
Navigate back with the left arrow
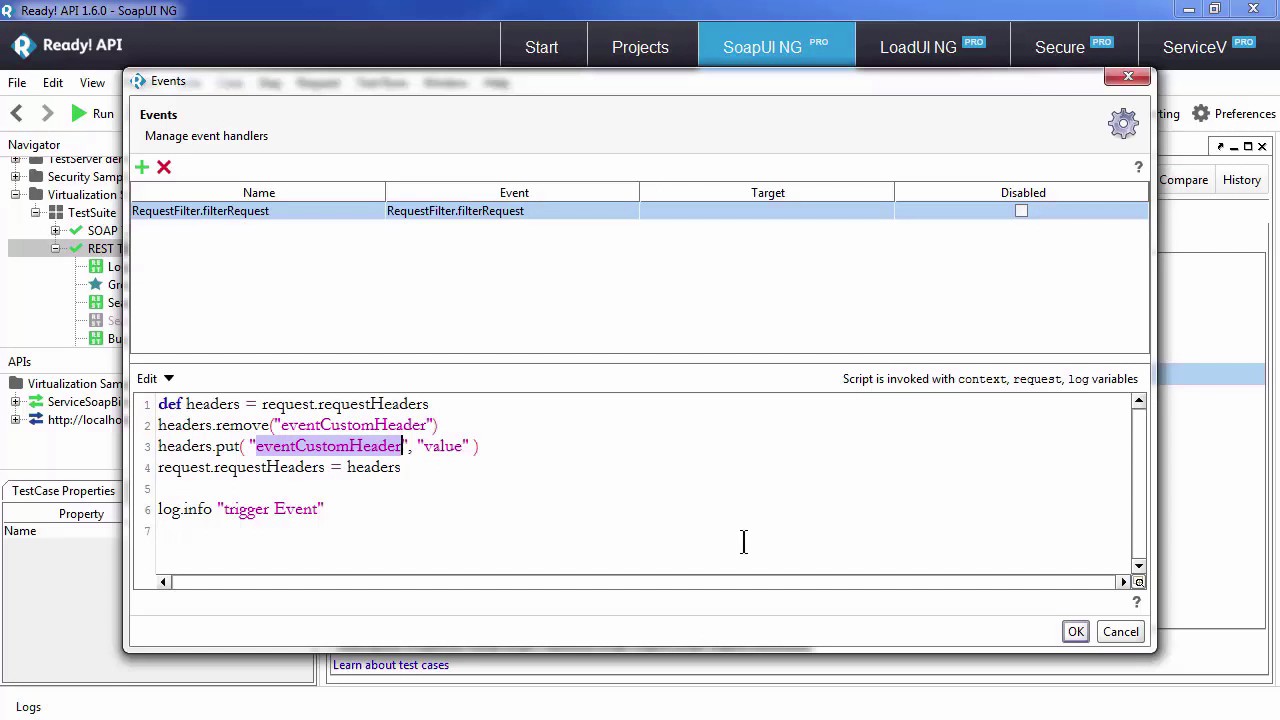tap(16, 114)
